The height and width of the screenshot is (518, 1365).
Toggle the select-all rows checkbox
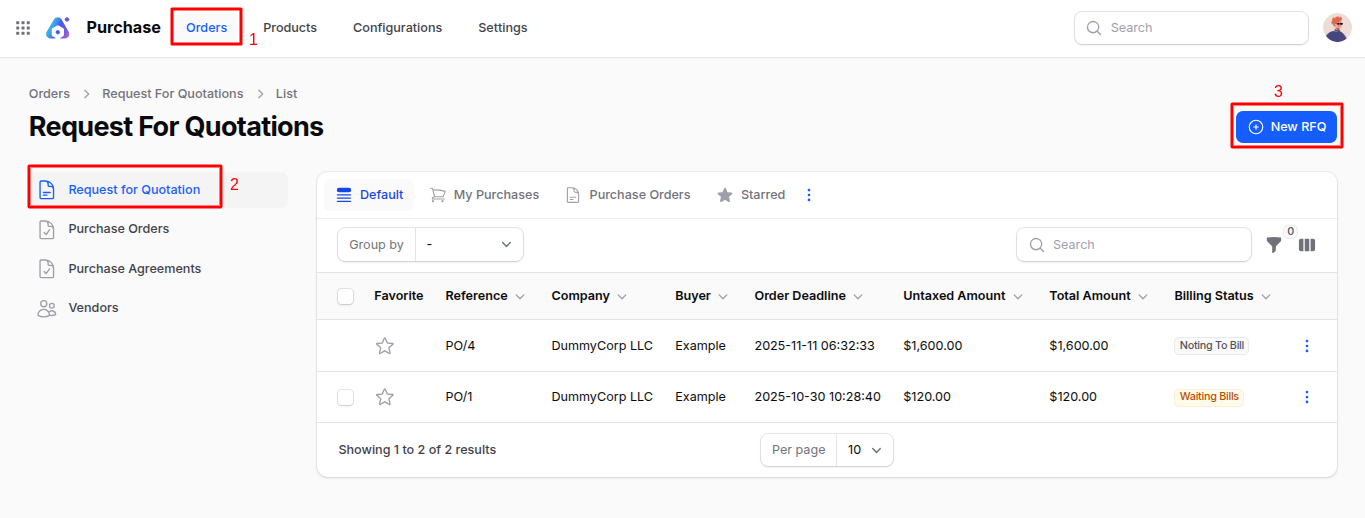click(346, 296)
